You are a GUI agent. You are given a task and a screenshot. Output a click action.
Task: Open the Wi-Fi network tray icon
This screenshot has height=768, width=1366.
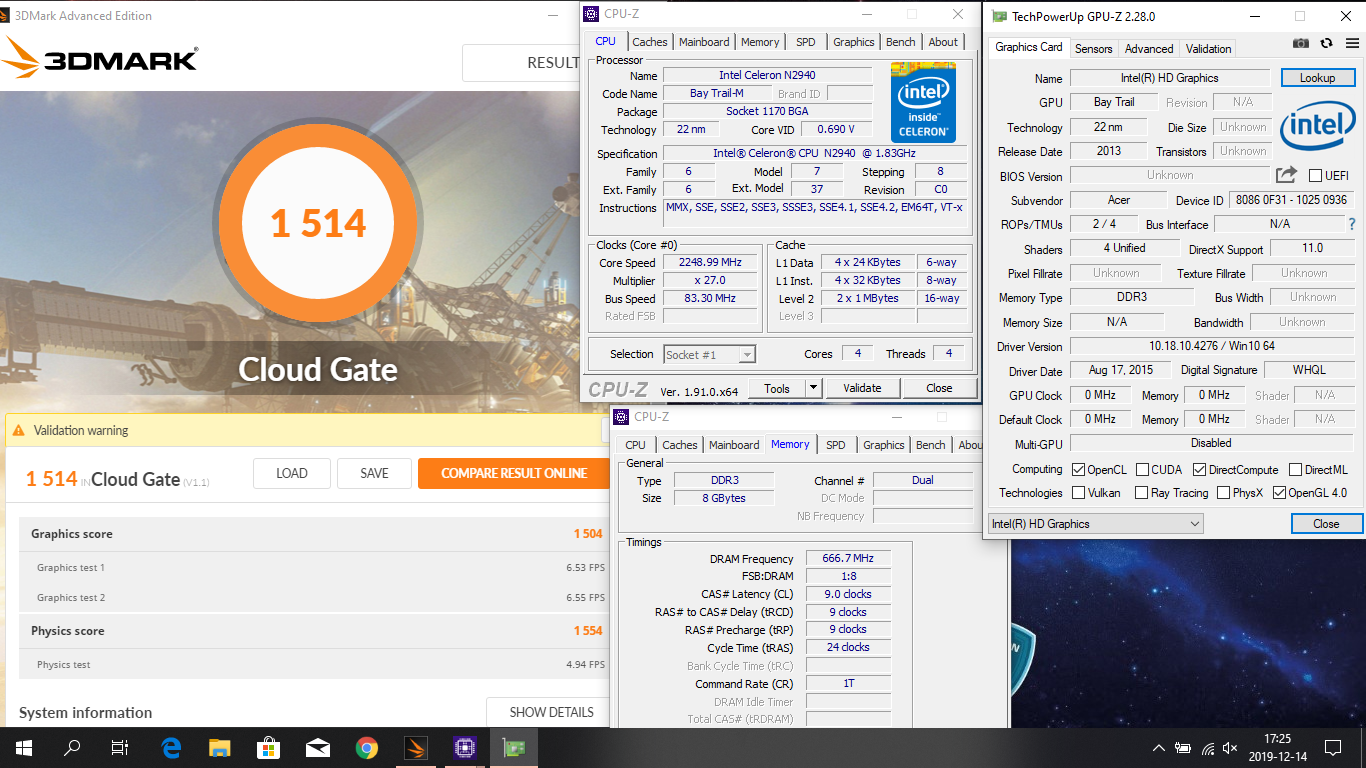(1208, 748)
